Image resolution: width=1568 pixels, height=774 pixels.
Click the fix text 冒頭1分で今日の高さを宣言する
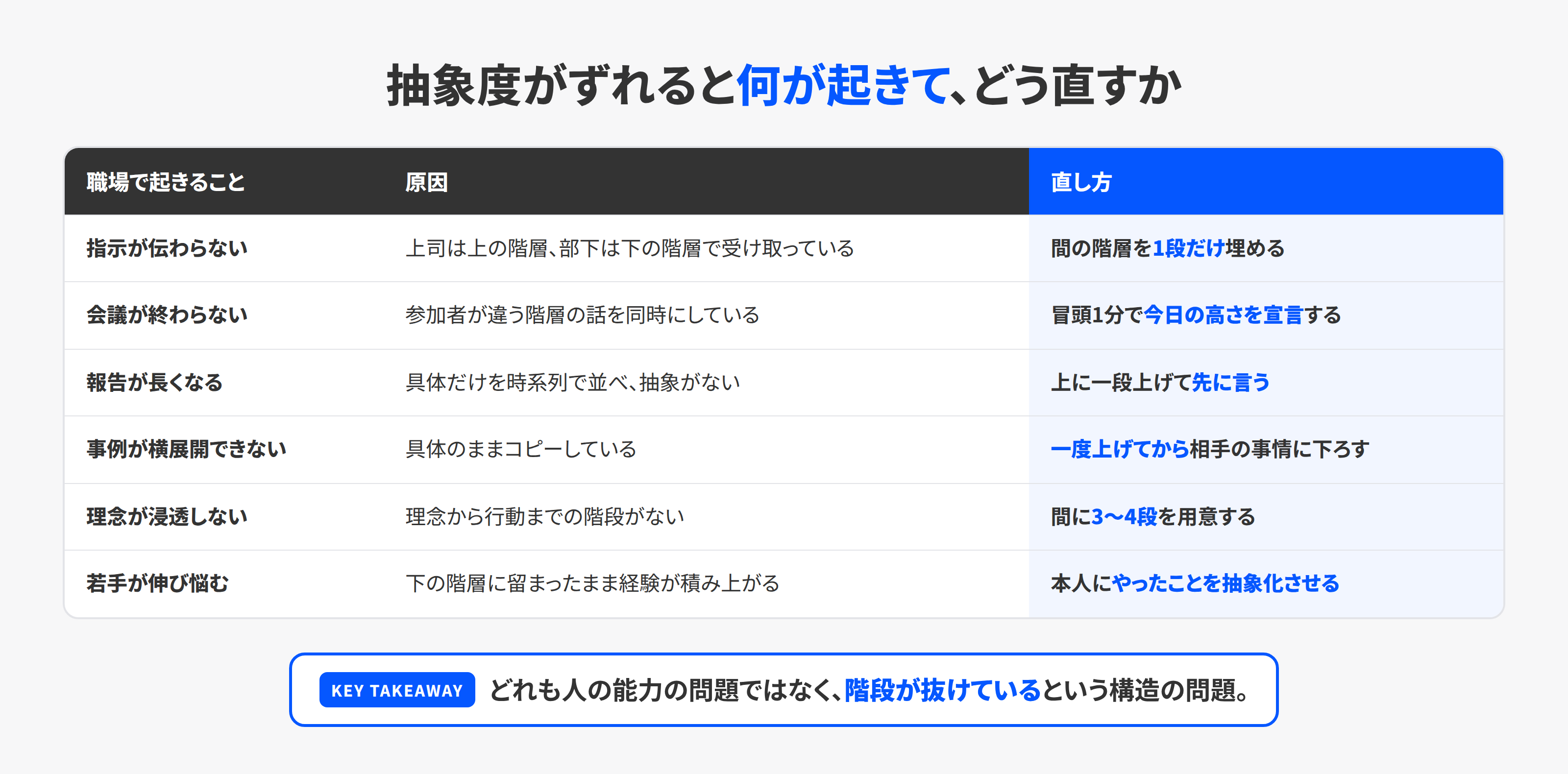1196,315
